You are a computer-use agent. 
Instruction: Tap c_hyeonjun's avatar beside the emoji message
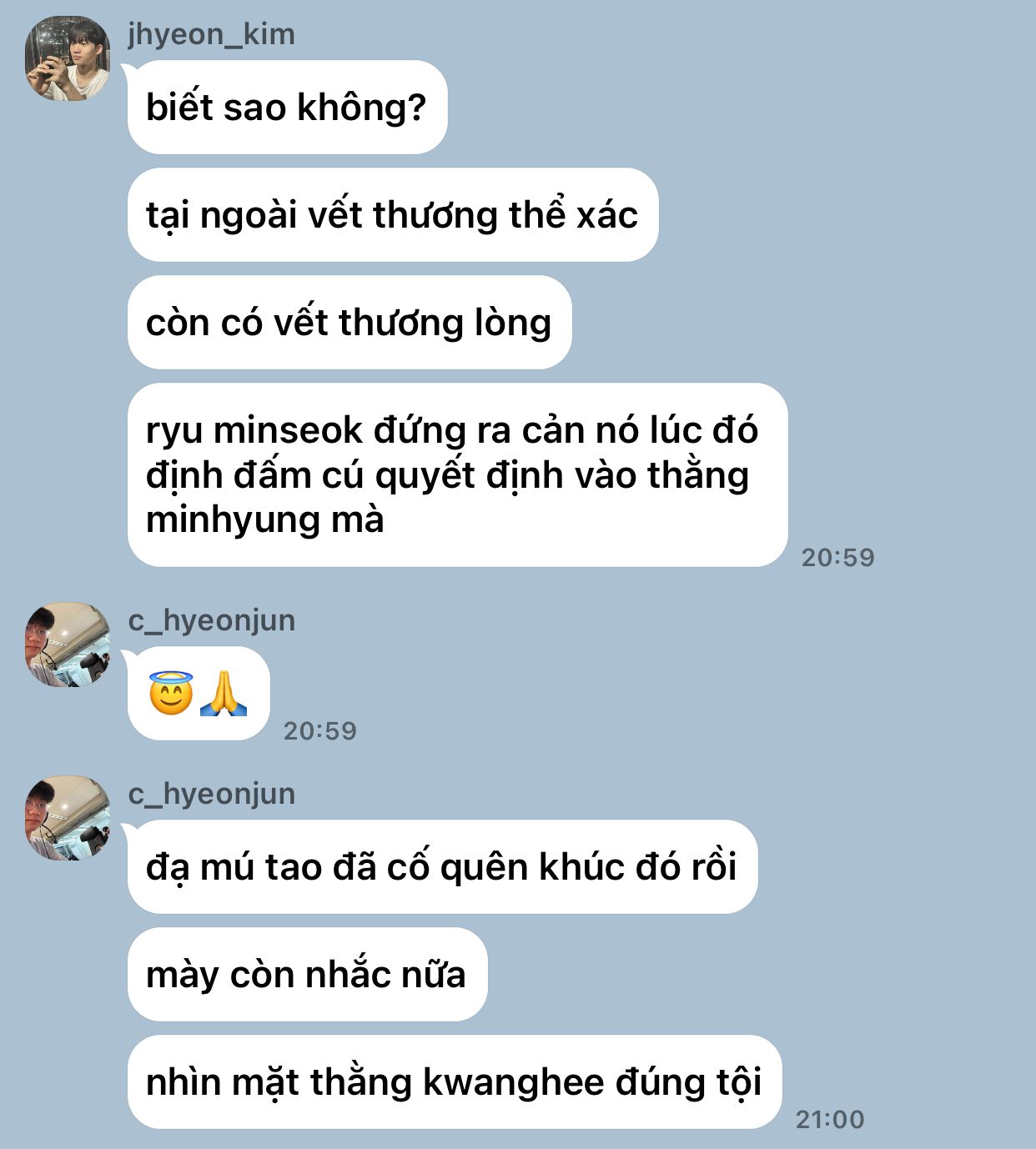68,645
